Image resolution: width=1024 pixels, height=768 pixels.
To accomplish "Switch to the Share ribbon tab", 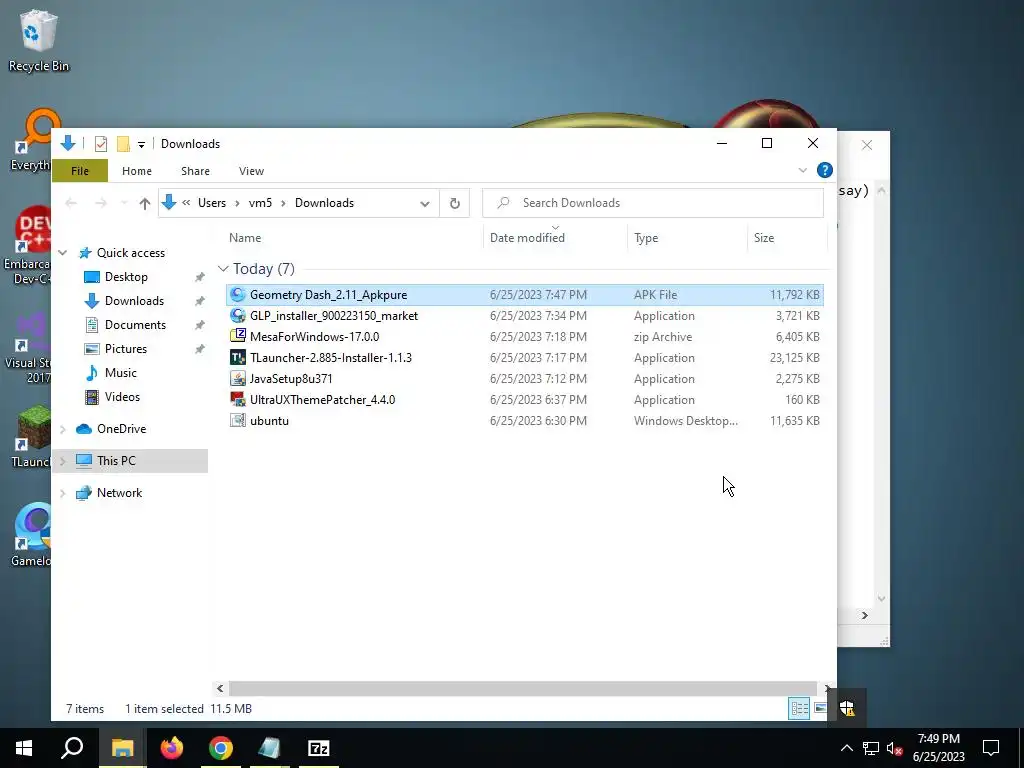I will [x=195, y=171].
